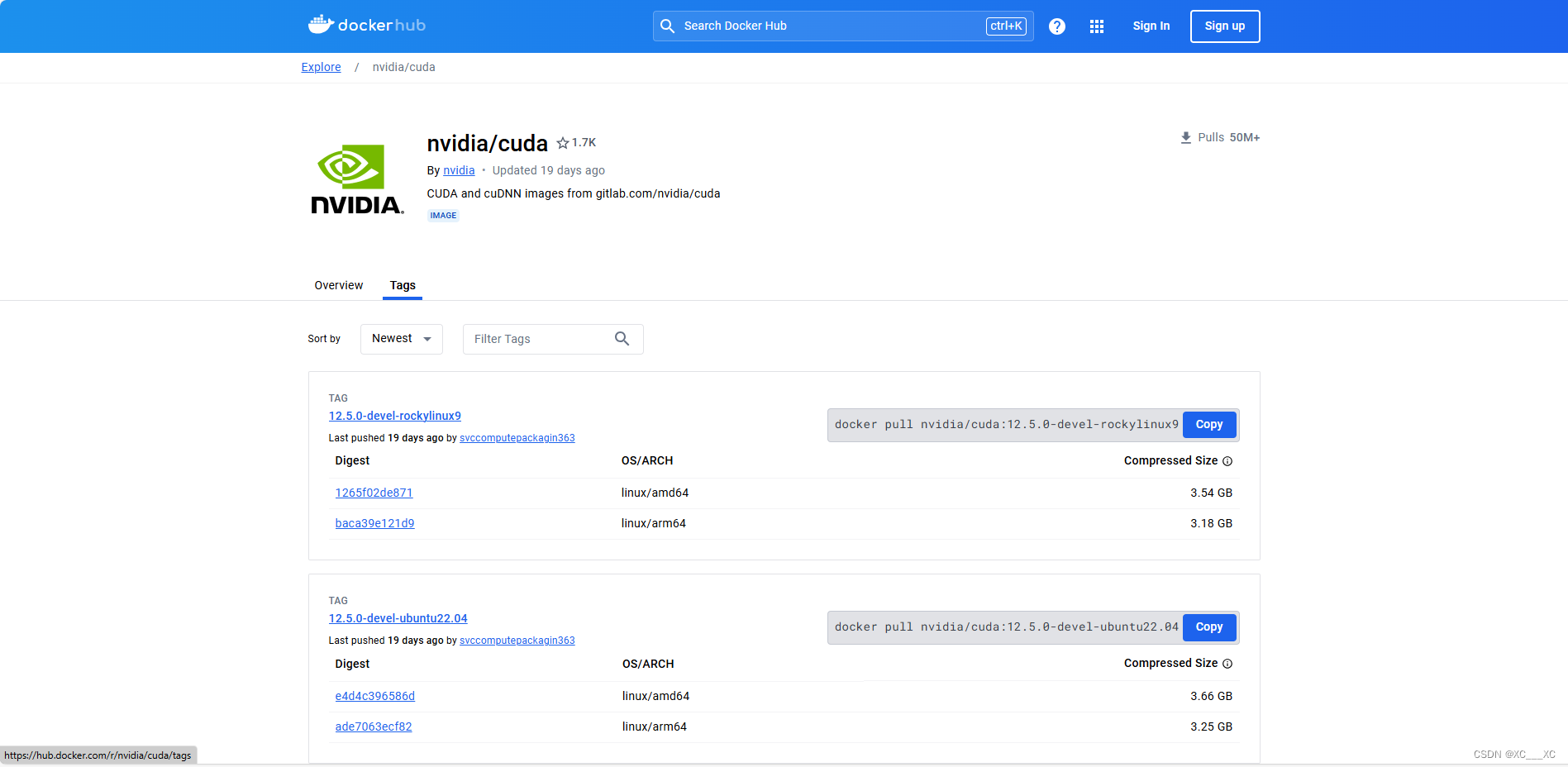Click nvidia/cuda breadcrumb text

[x=403, y=67]
